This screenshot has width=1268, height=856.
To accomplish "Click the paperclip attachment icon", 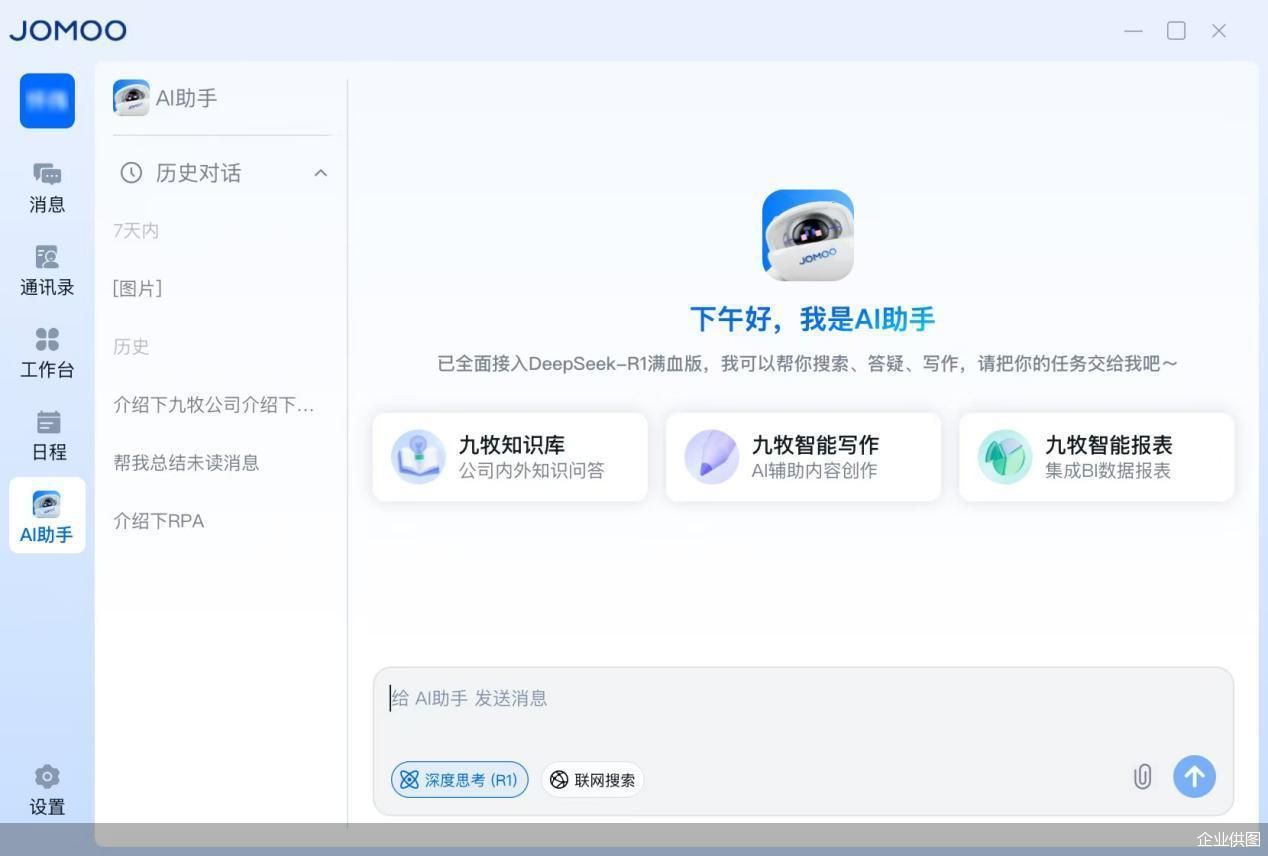I will coord(1142,777).
